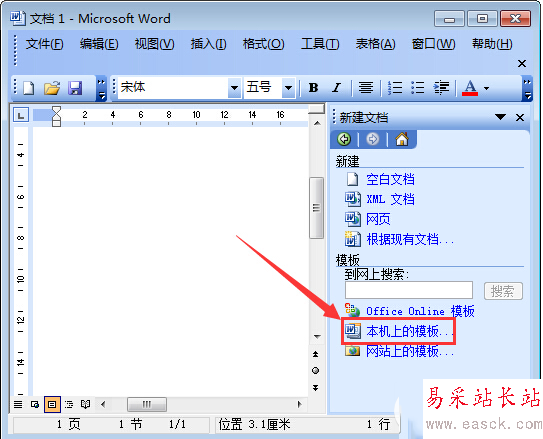Click the split box above vertical scrollbar
The height and width of the screenshot is (439, 543).
pos(316,109)
